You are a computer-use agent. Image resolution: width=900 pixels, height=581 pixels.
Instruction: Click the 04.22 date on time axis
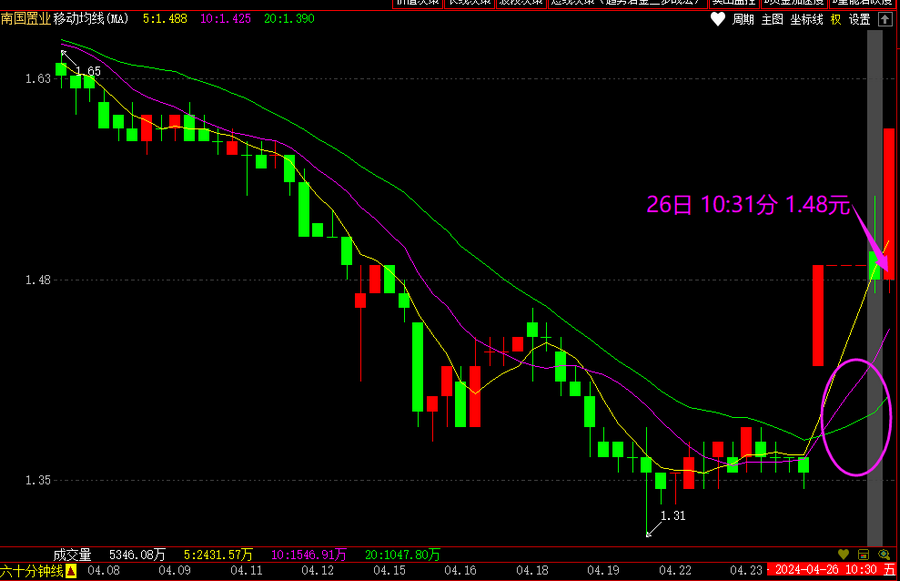coord(675,571)
